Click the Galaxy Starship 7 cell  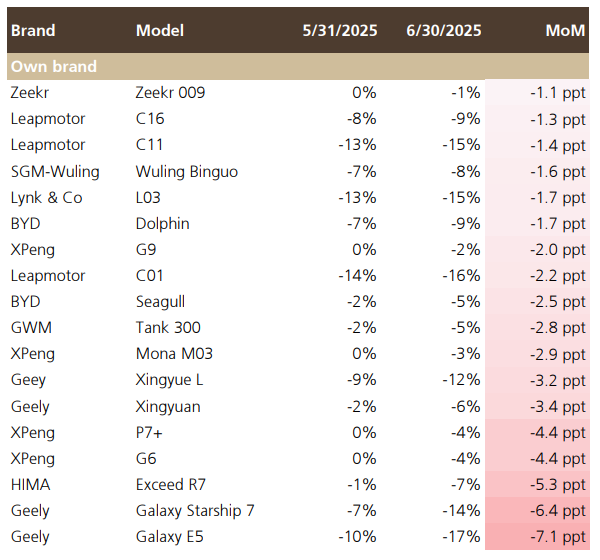(195, 510)
